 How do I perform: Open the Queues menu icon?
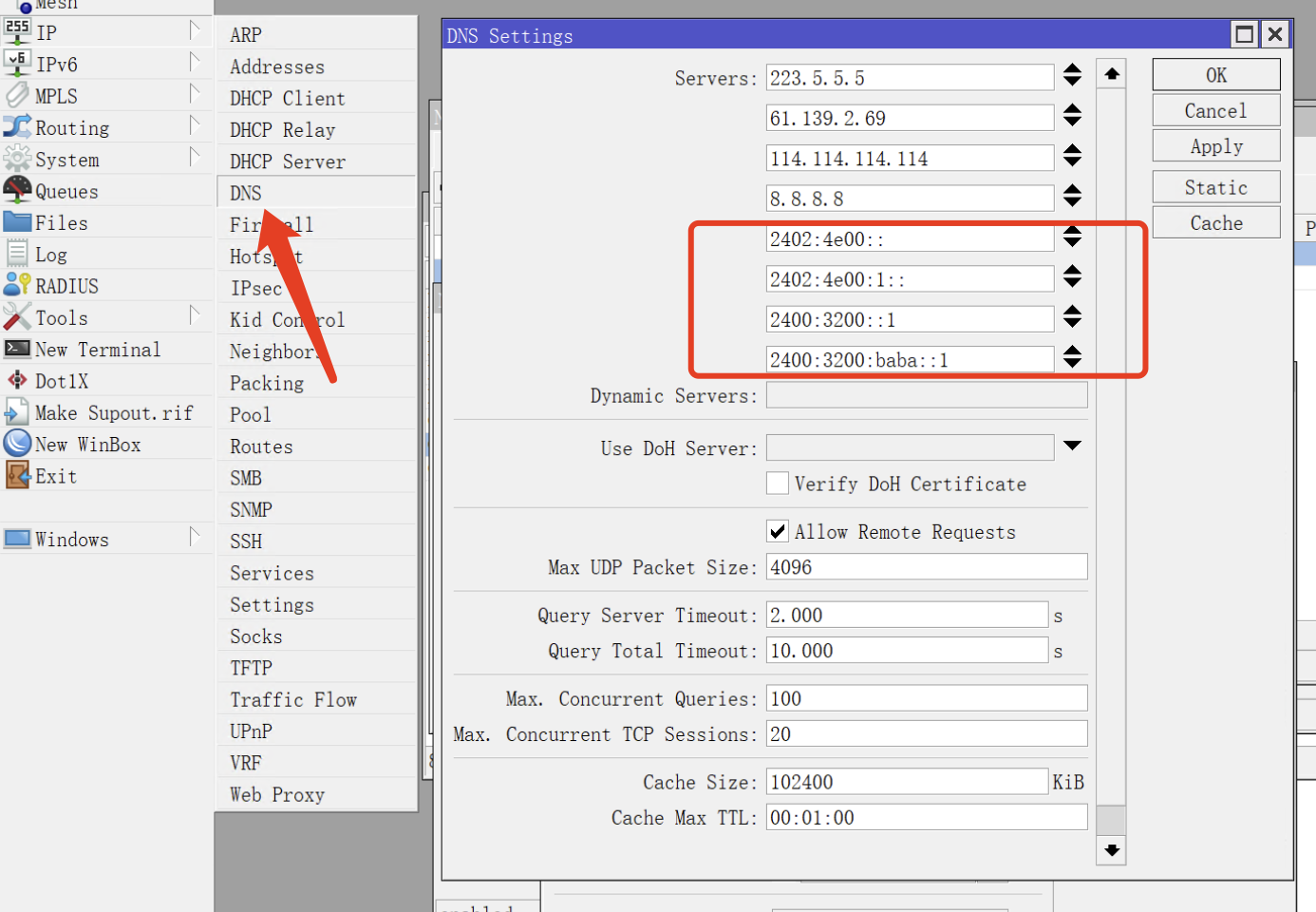click(17, 190)
